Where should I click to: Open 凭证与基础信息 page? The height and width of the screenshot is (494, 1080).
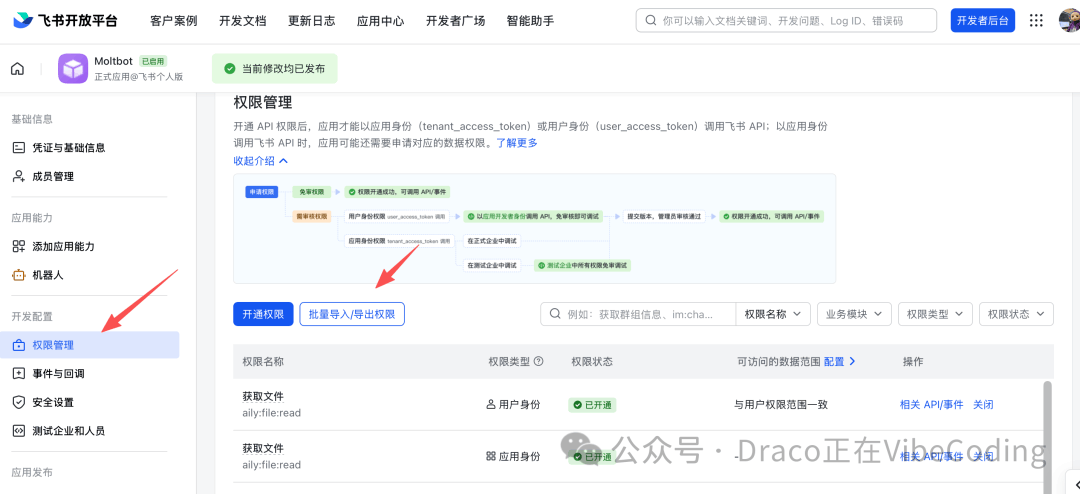click(68, 148)
